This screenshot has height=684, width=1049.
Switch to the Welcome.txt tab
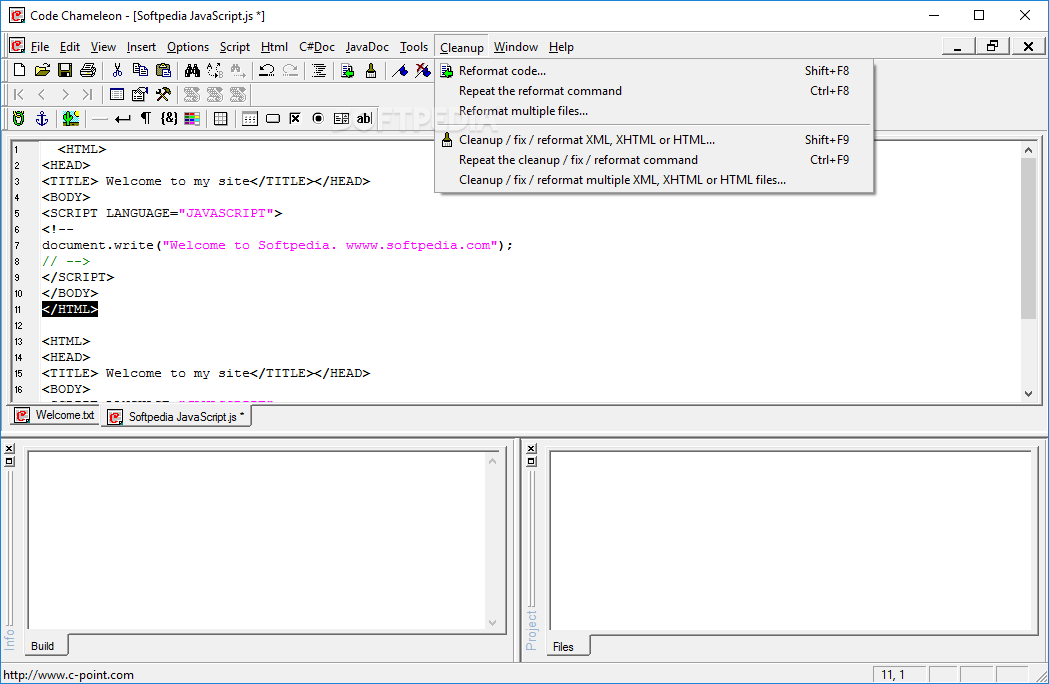pos(55,415)
